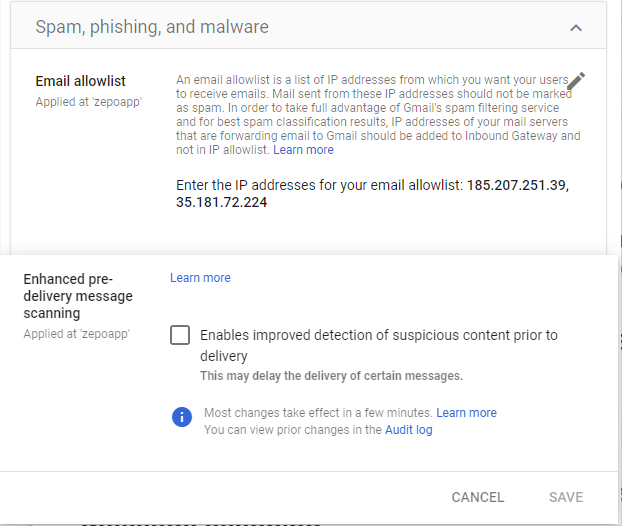The width and height of the screenshot is (622, 526).
Task: Click the 'Email allowlist' setting title
Action: tap(81, 81)
